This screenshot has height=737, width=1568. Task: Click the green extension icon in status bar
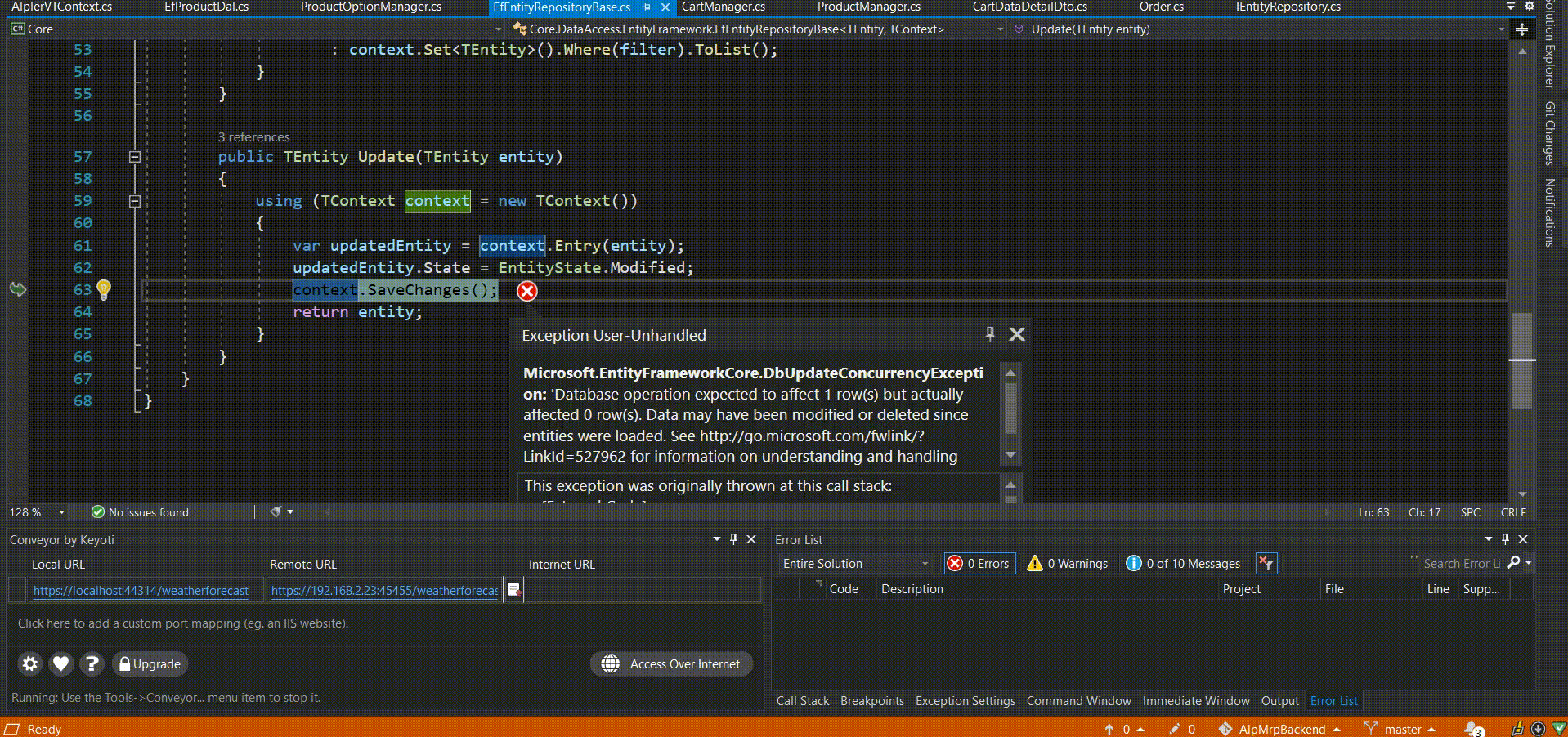coord(1559,729)
